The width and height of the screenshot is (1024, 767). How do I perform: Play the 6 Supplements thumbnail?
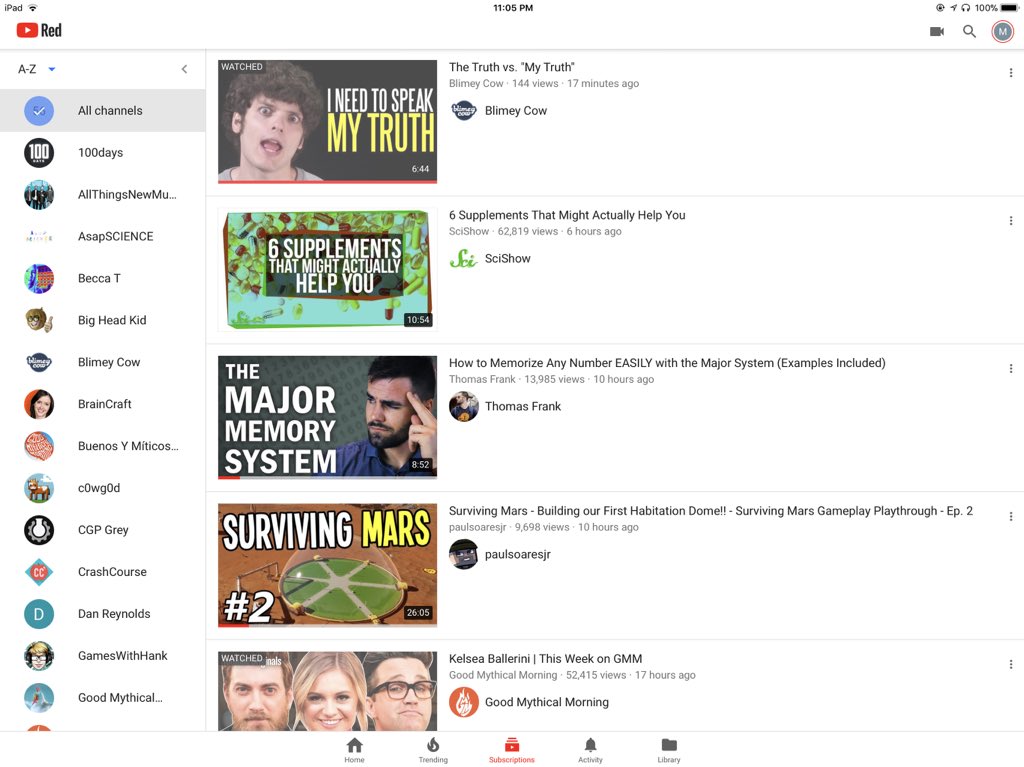(327, 269)
